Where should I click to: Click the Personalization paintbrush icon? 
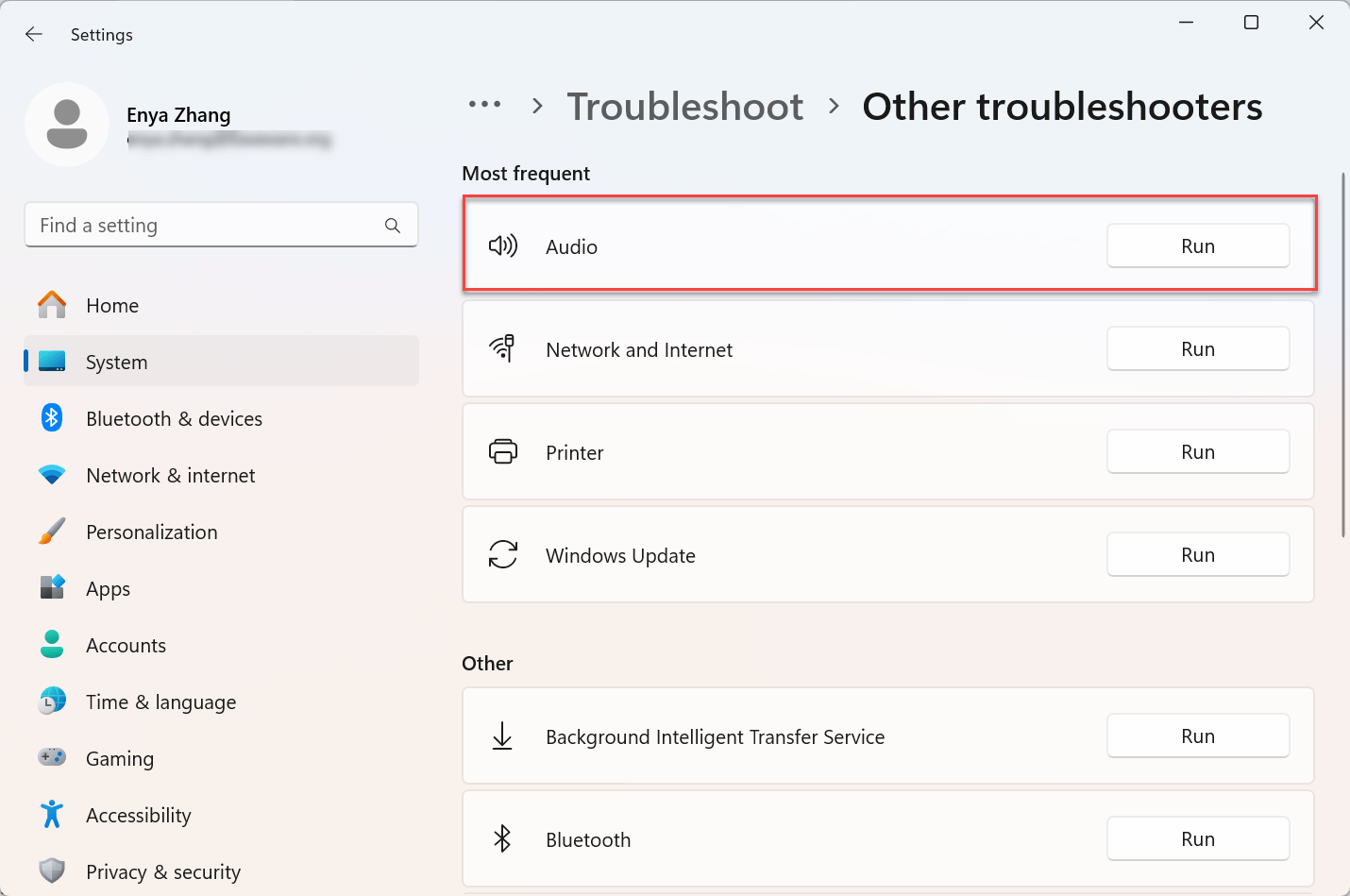coord(52,532)
